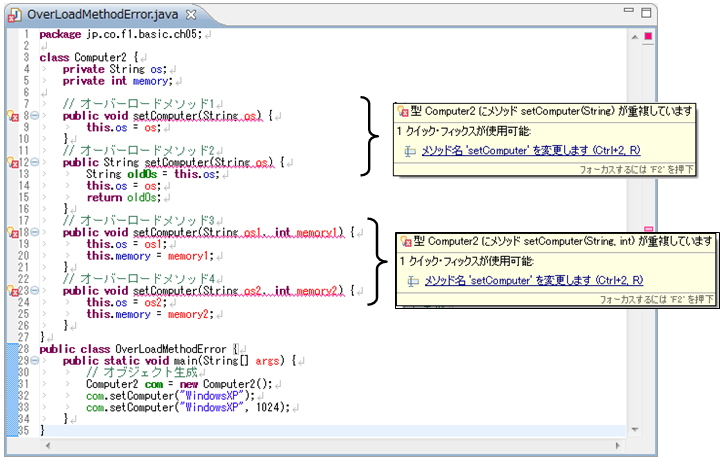725x465 pixels.
Task: Click the Java file icon on editor tab
Action: coord(16,14)
